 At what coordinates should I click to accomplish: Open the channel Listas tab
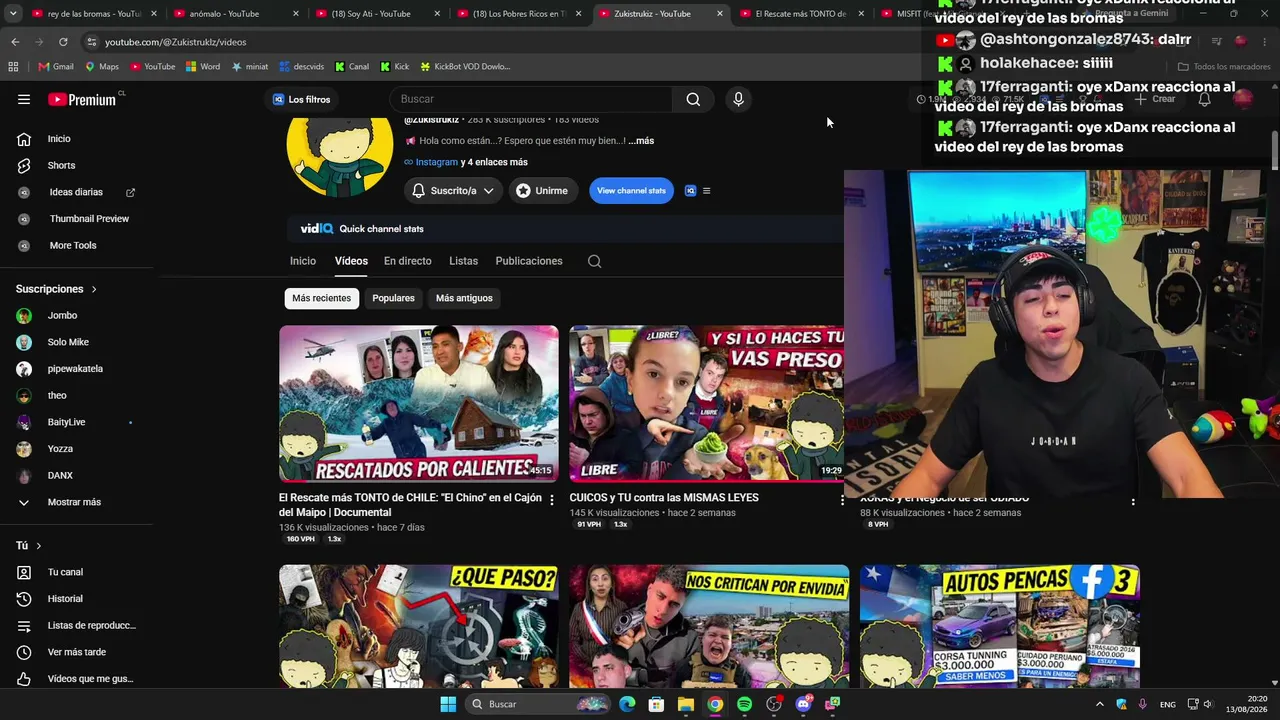point(463,261)
